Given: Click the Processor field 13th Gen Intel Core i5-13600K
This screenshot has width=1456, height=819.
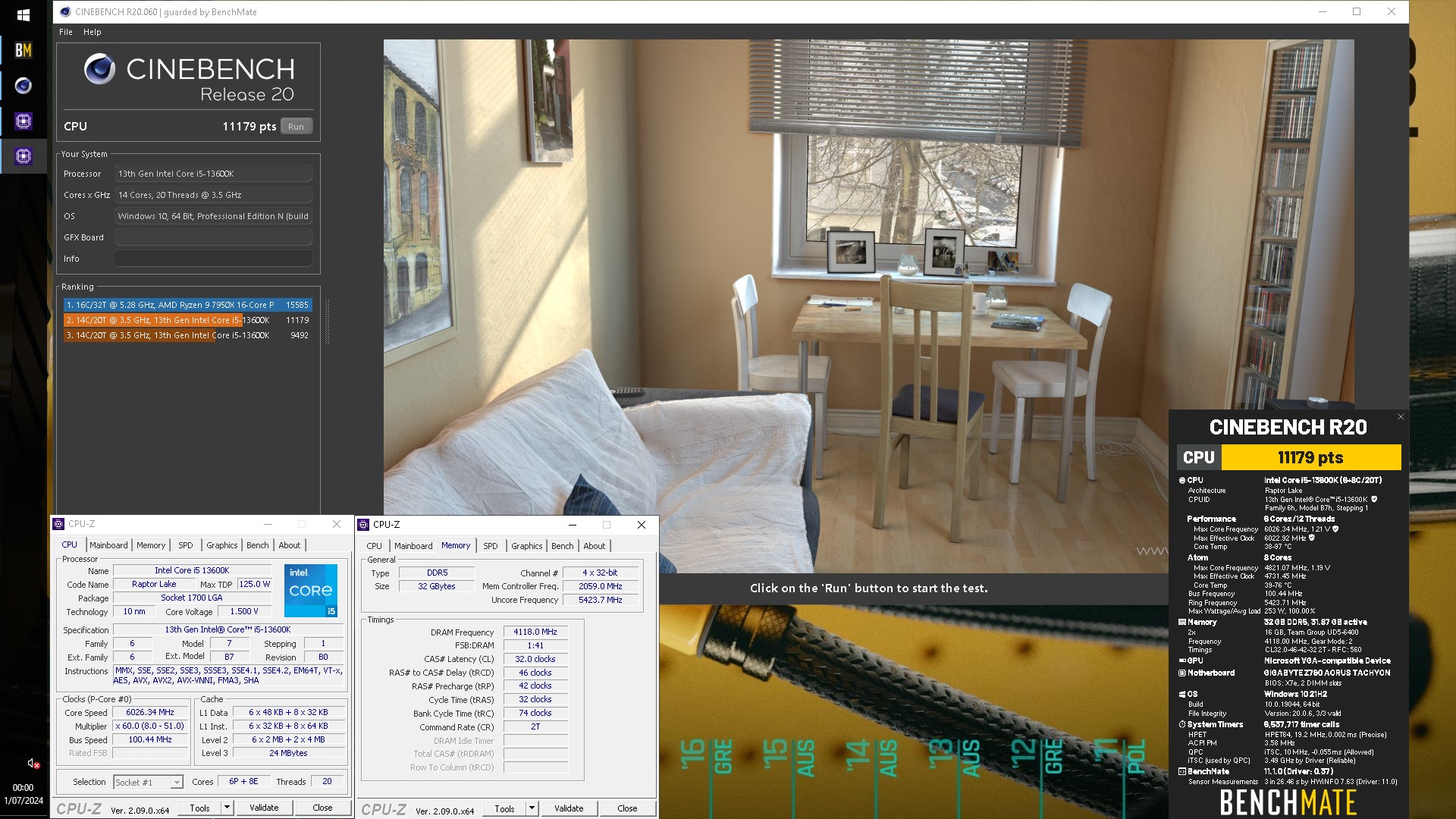Looking at the screenshot, I should click(x=213, y=174).
